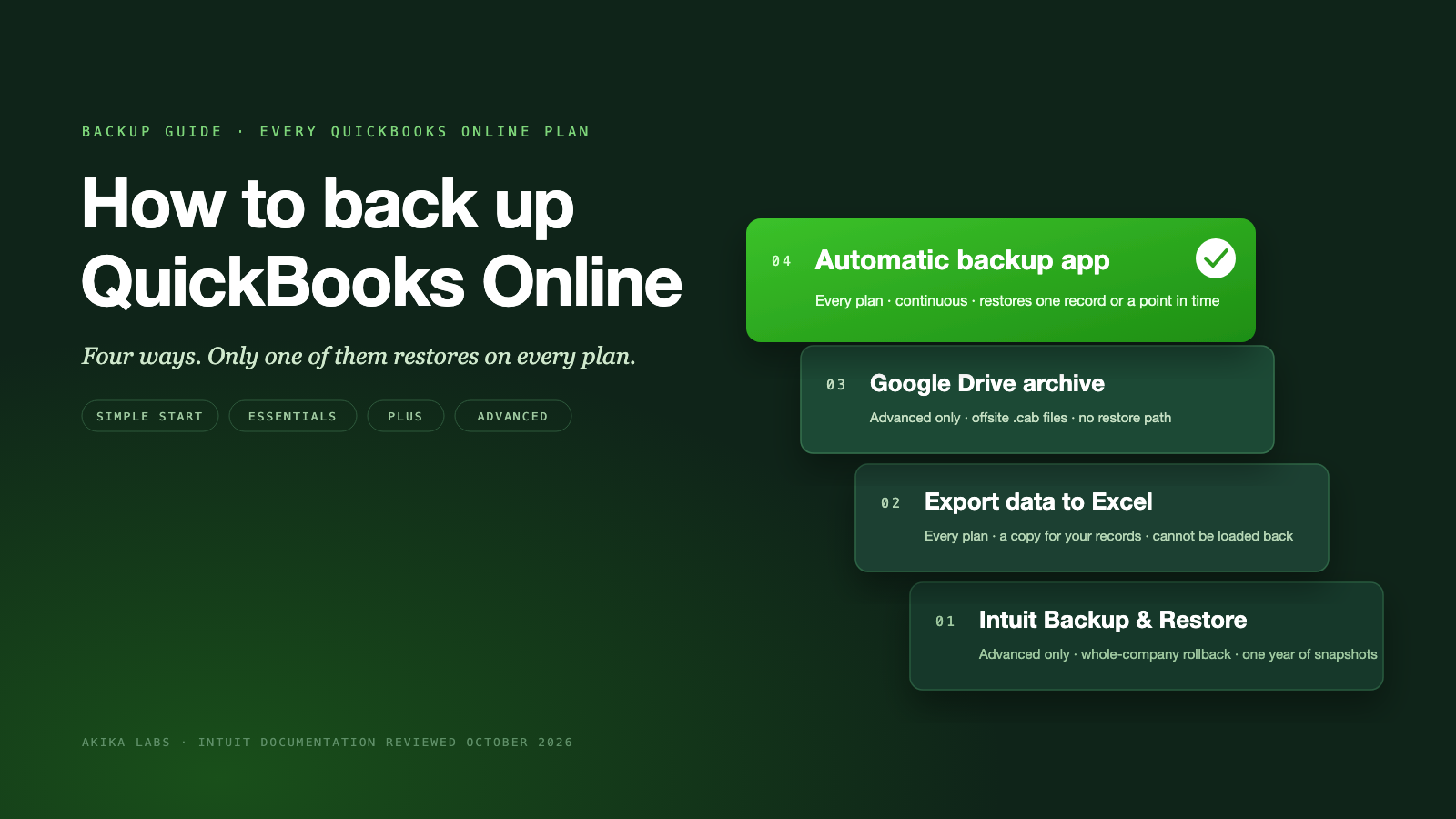Click the headline 'How to back up QuickBooks Online'
This screenshot has width=1456, height=819.
[382, 242]
